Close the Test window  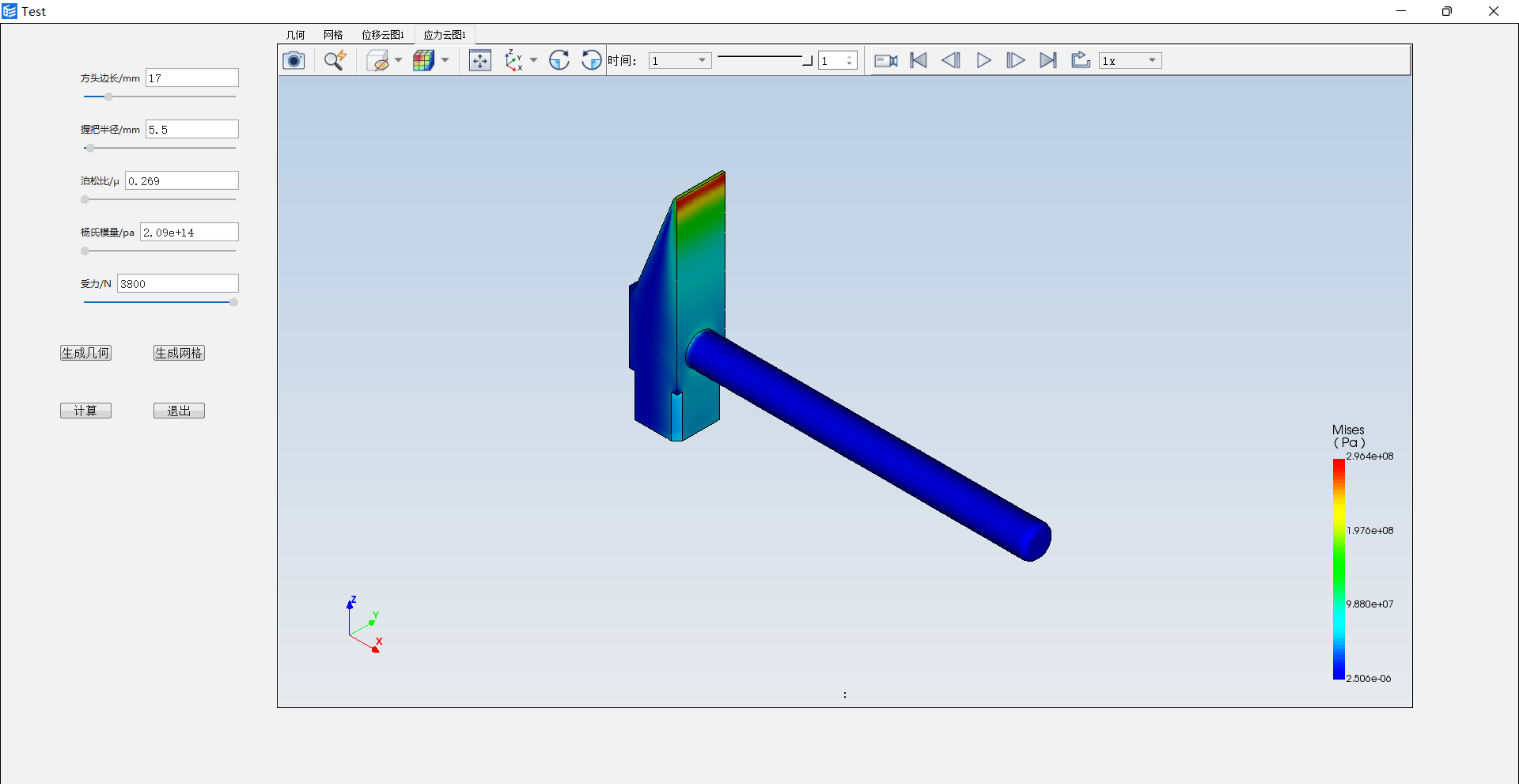[1494, 11]
